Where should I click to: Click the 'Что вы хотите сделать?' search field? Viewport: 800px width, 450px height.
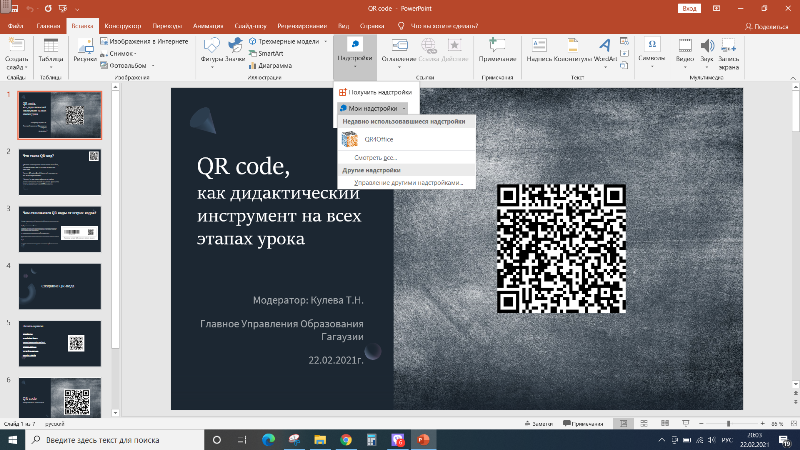(x=444, y=26)
